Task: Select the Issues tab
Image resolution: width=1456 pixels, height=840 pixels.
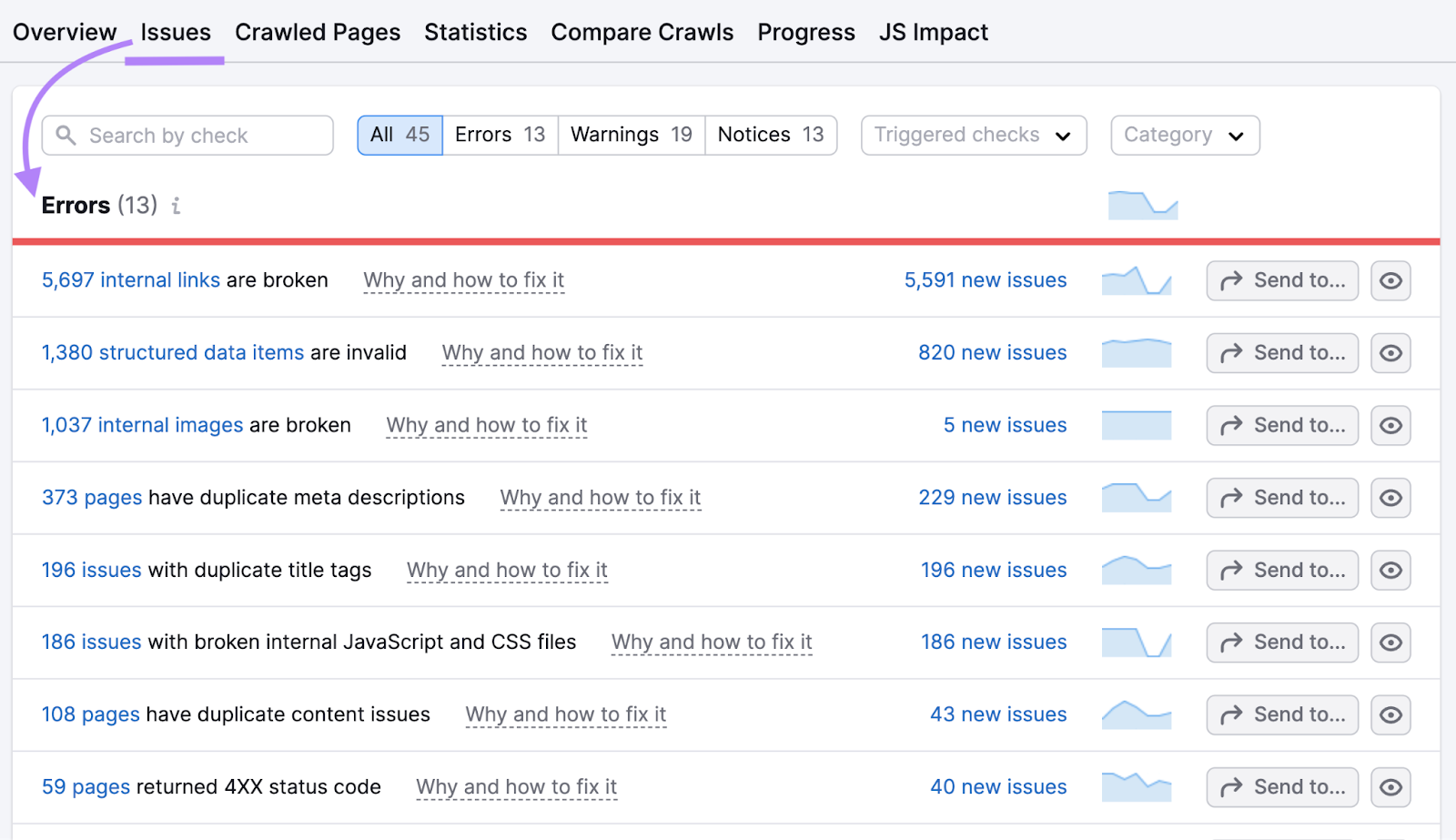Action: tap(176, 33)
